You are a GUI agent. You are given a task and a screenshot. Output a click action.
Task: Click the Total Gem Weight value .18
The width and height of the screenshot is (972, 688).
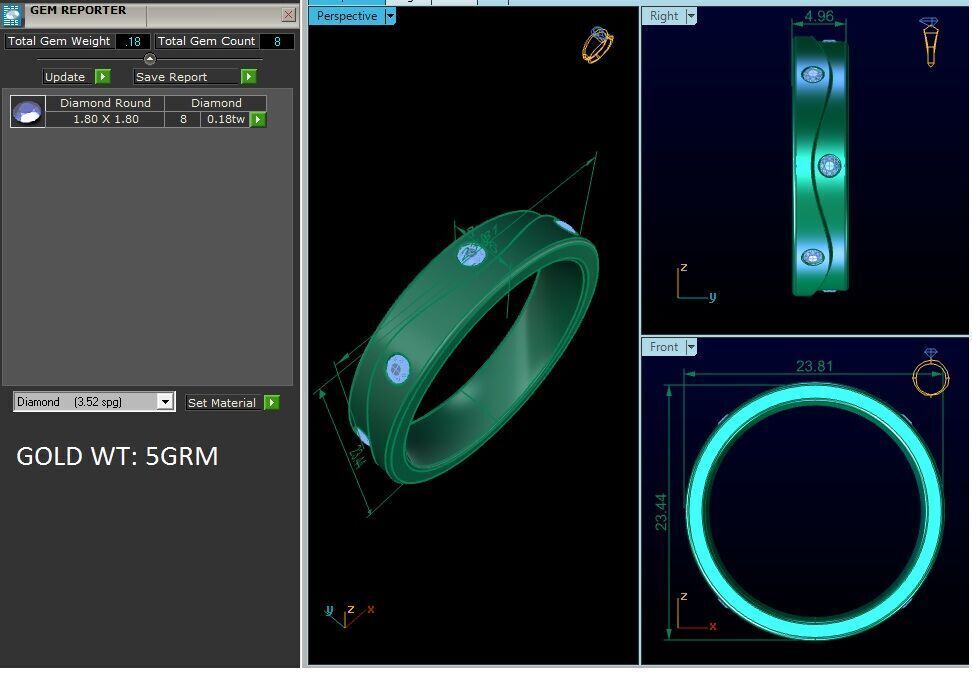tap(133, 42)
